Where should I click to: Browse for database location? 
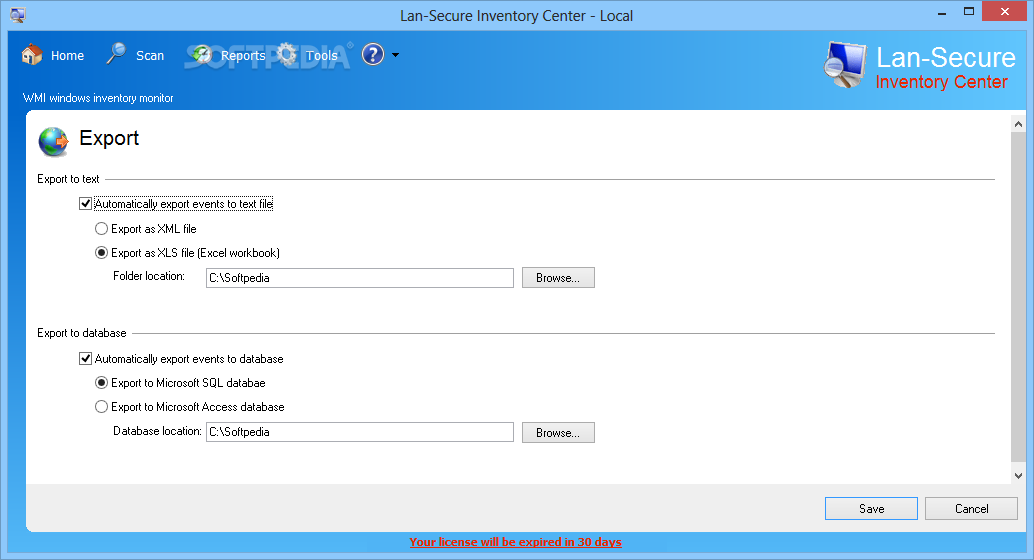558,433
